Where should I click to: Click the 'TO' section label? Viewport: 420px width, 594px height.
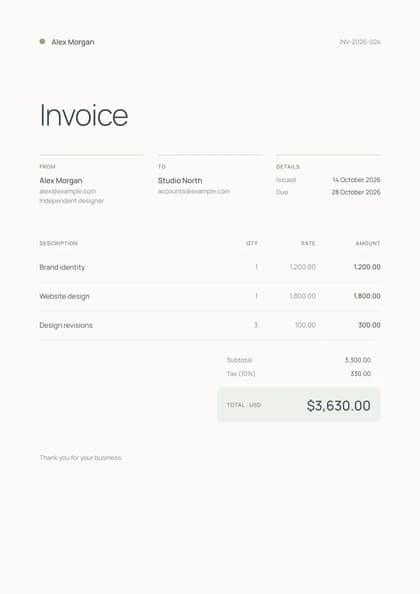[x=162, y=167]
